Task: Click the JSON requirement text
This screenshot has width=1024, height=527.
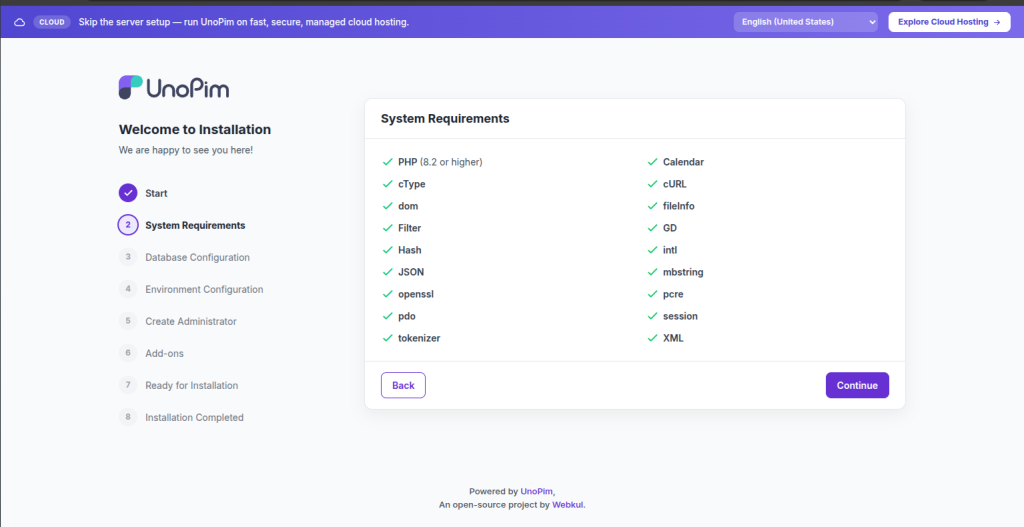Action: coord(411,272)
